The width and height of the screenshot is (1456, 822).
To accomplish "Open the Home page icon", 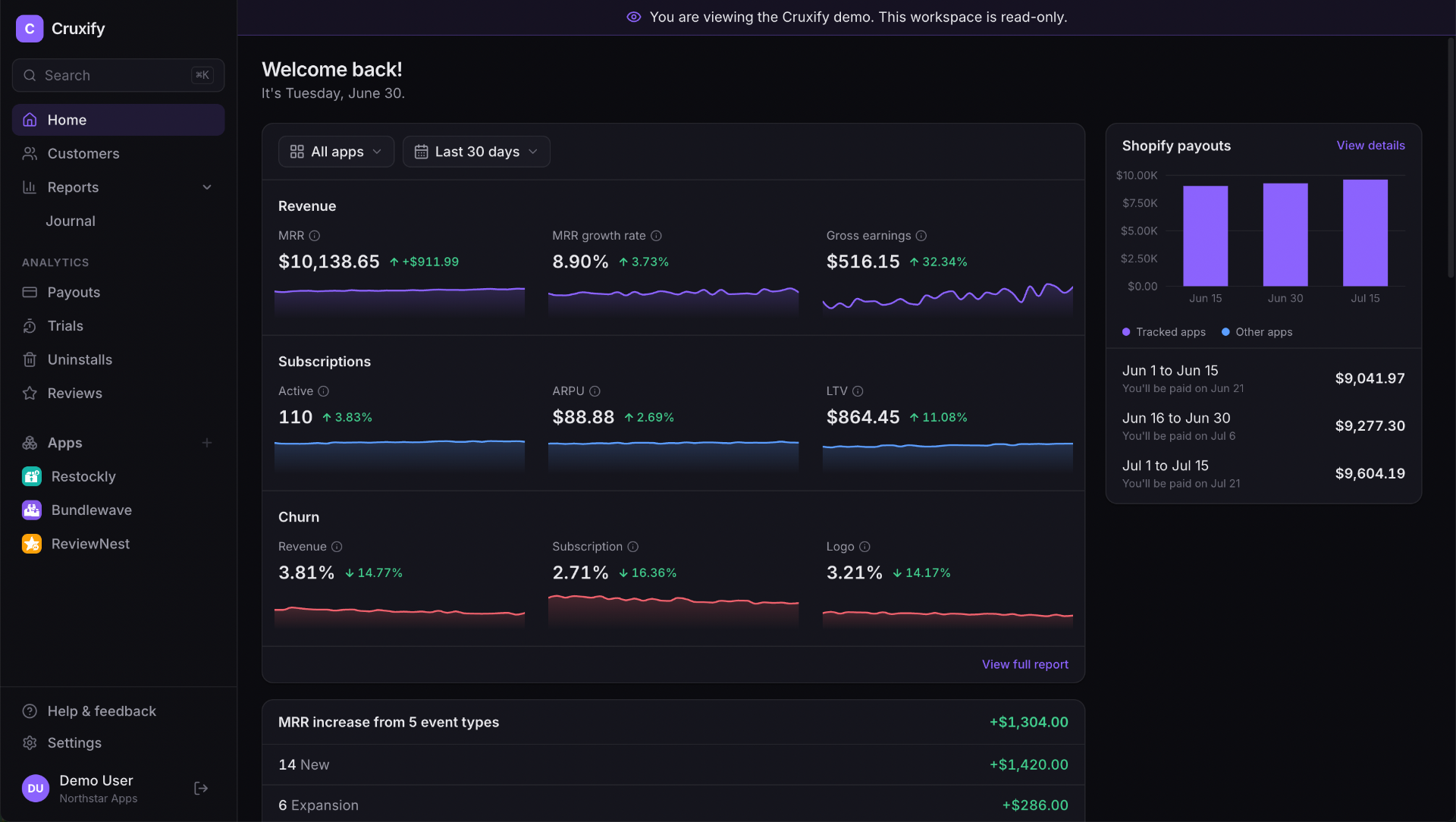I will [30, 120].
